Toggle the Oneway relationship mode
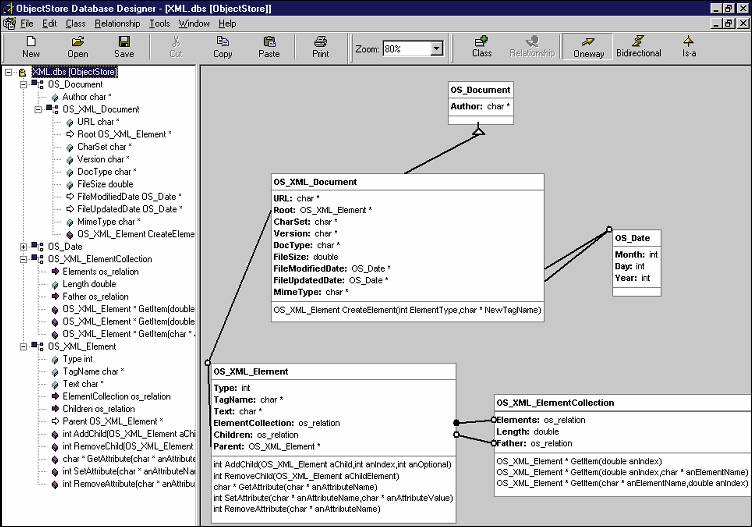Image resolution: width=752 pixels, height=527 pixels. (x=588, y=46)
